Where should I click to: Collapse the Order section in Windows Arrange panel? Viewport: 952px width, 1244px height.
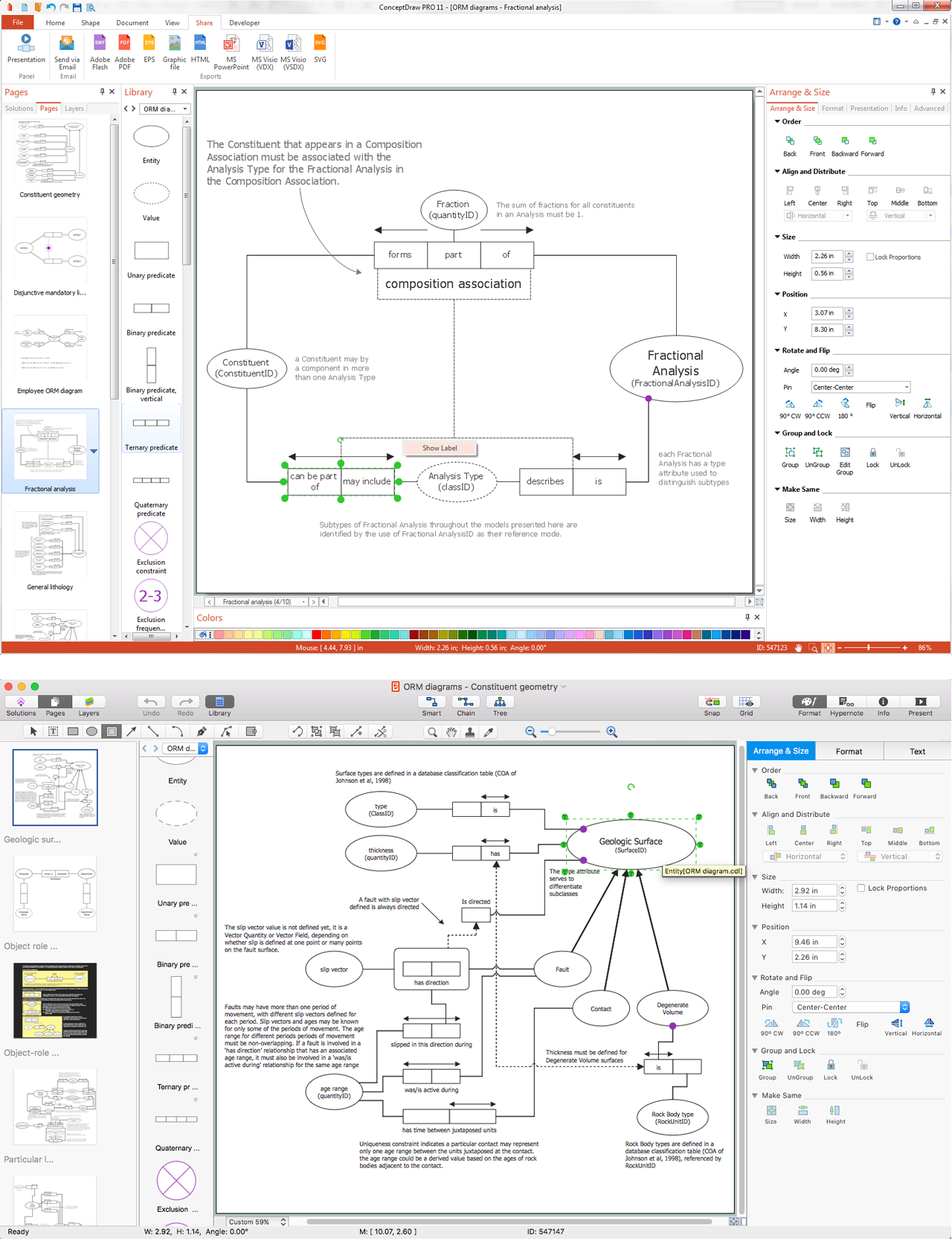[778, 121]
